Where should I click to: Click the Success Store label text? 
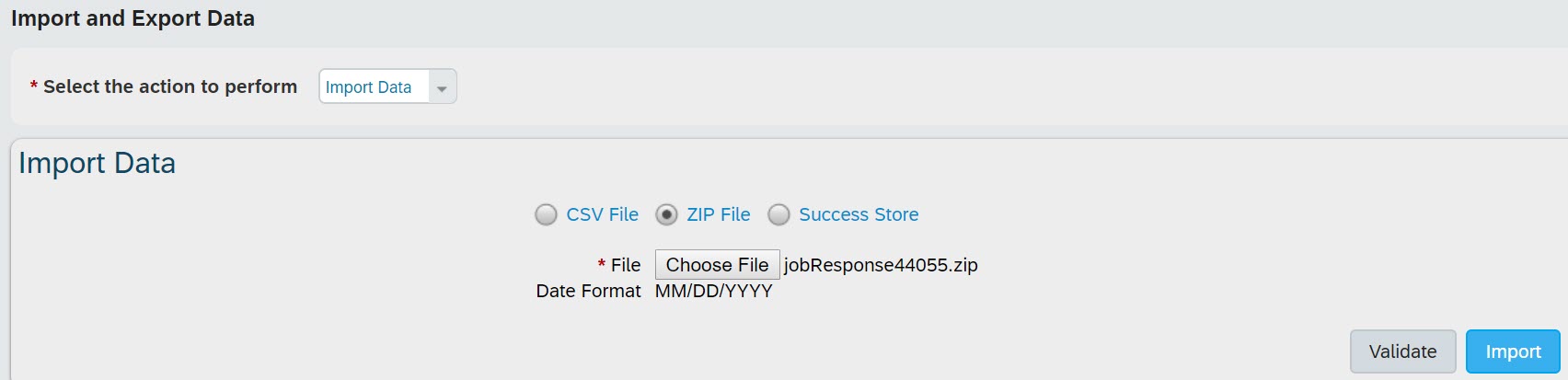[859, 214]
